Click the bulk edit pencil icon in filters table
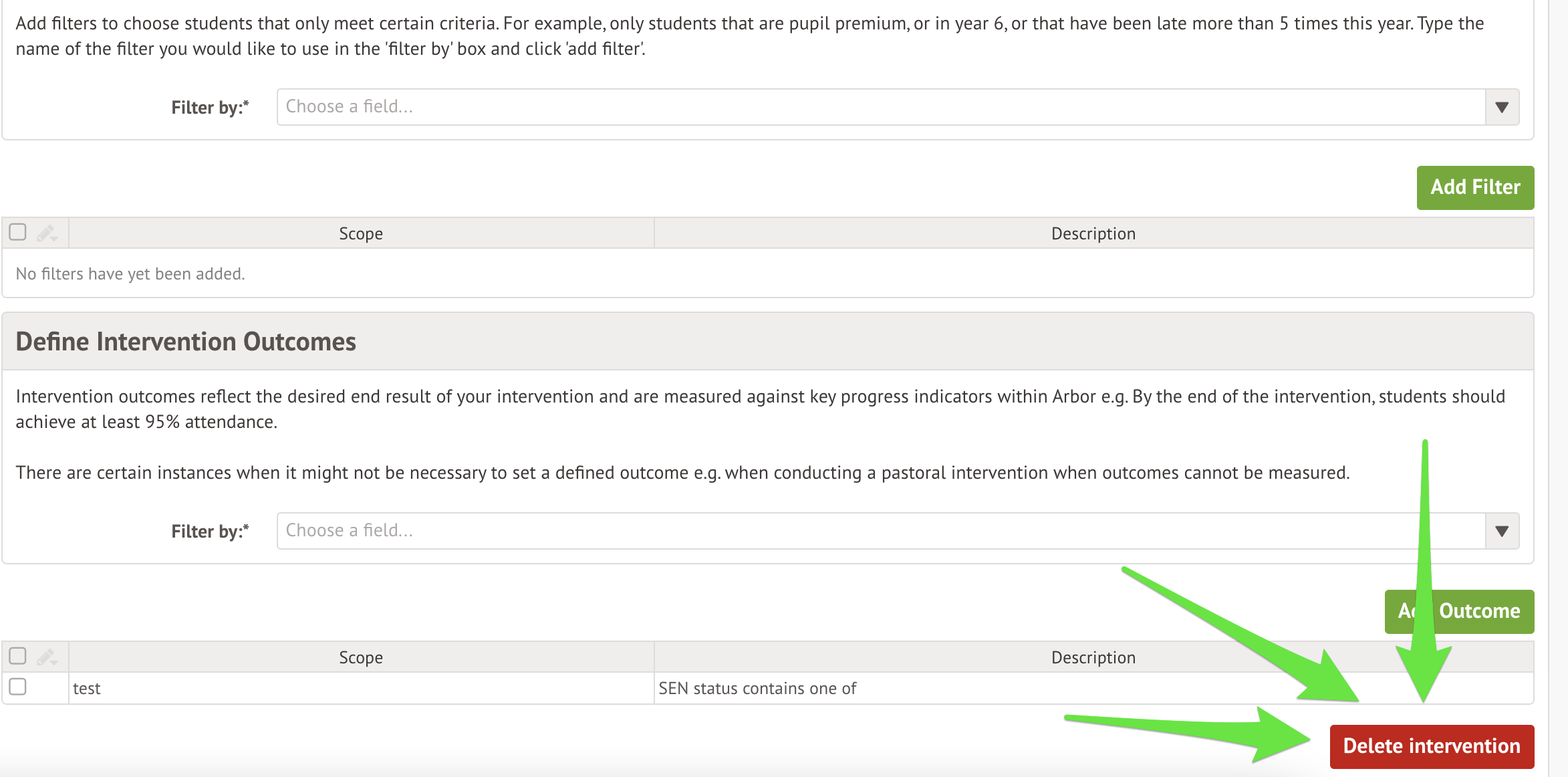The height and width of the screenshot is (777, 1568). point(47,233)
